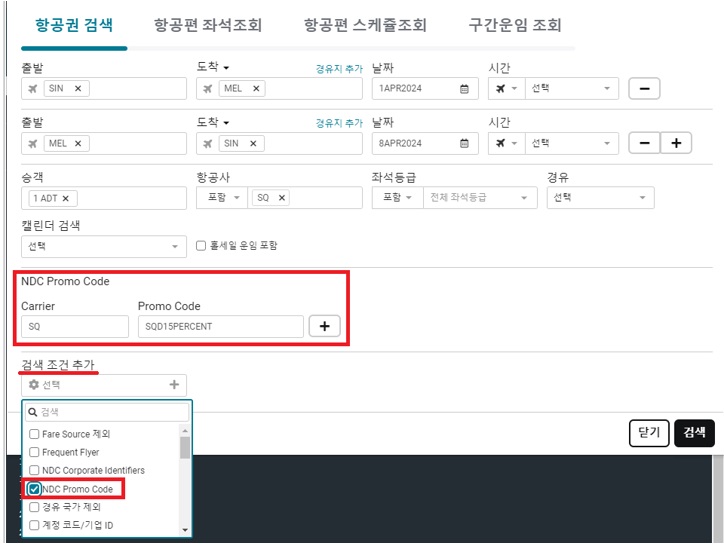This screenshot has width=724, height=545.
Task: Check the 경유 국가 제외 option
Action: [x=34, y=507]
